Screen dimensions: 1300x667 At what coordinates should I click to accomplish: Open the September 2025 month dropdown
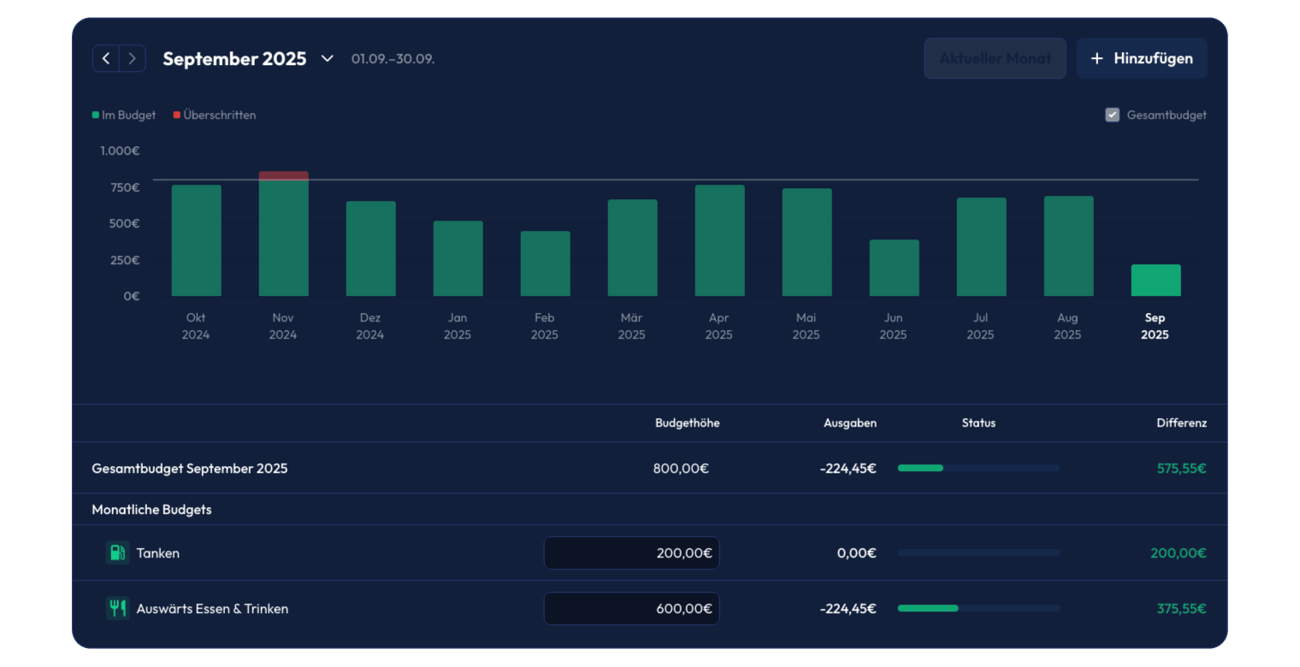pos(327,59)
